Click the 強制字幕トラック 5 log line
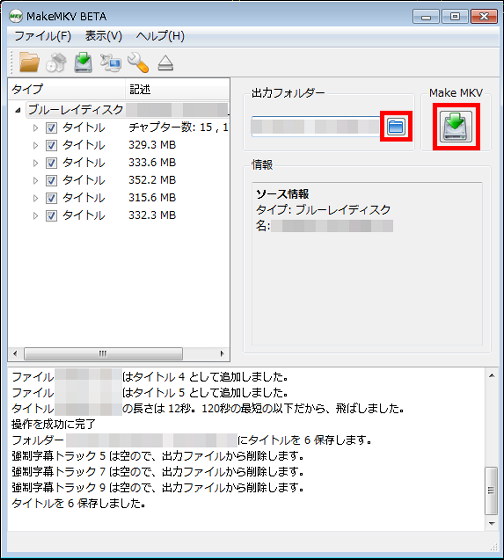Screen dimensions: 504x560 [158, 456]
